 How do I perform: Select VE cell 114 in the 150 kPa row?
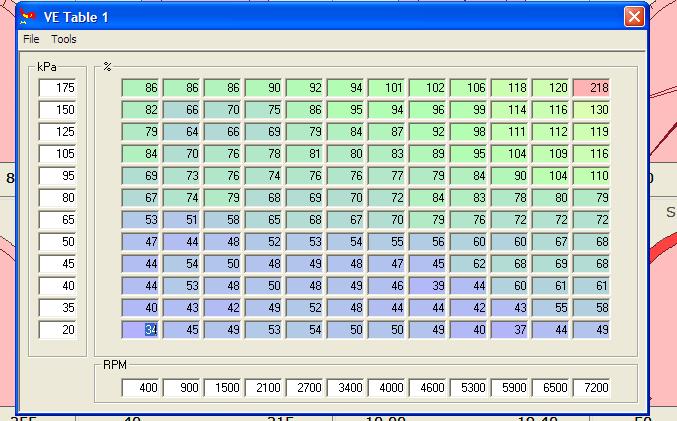coord(509,110)
